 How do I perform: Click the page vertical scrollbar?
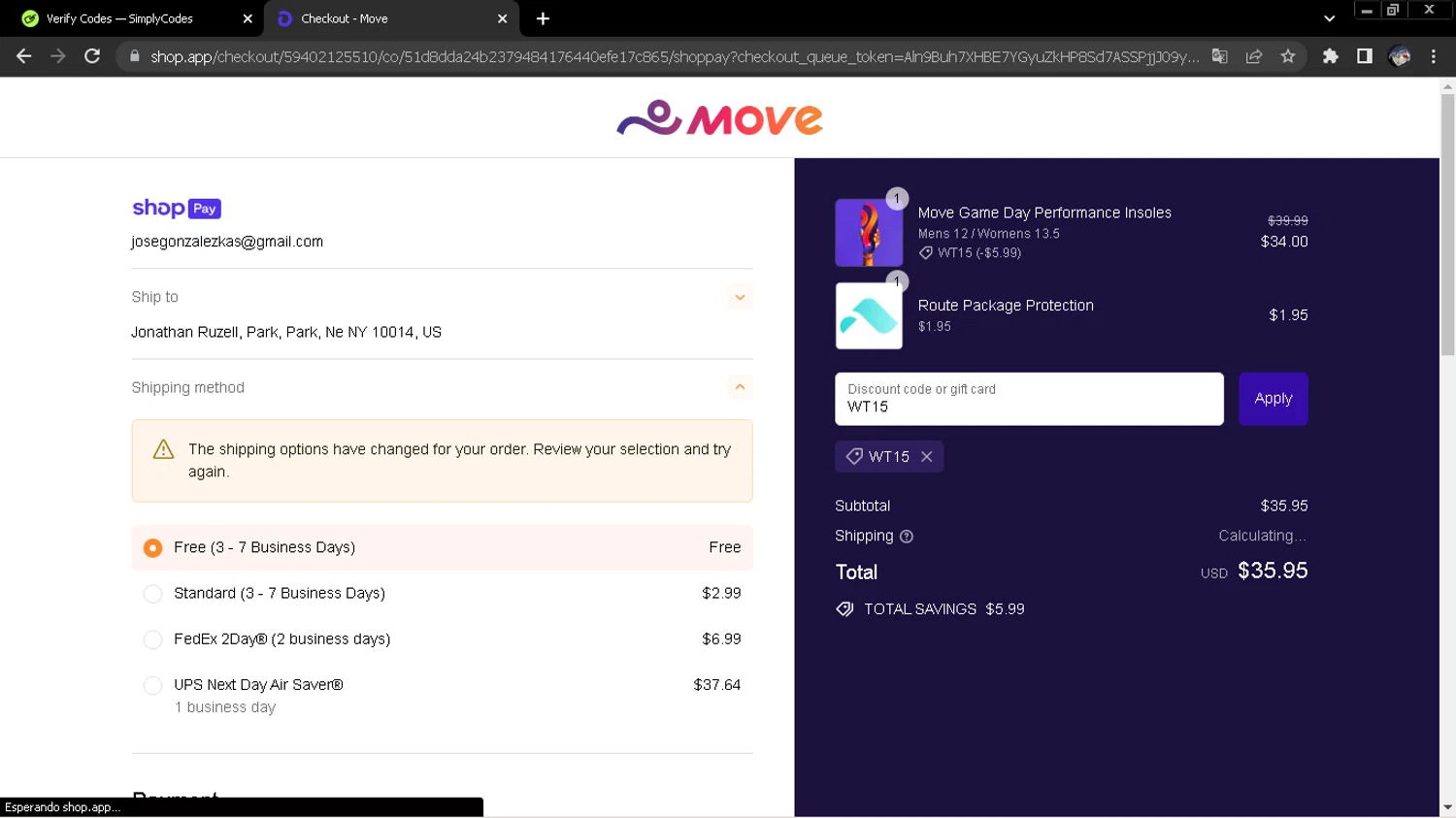pyautogui.click(x=1447, y=225)
